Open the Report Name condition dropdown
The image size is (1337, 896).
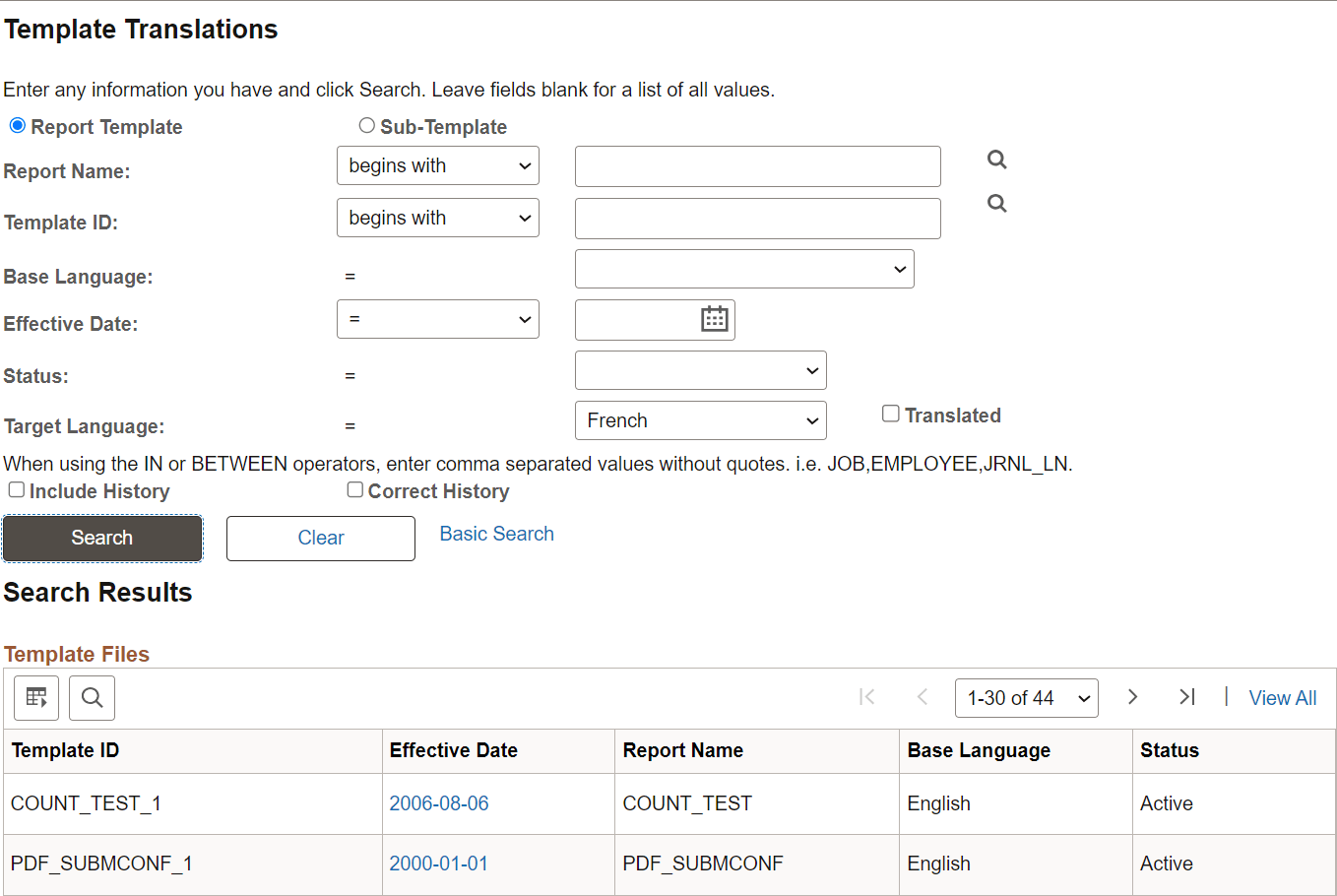[437, 165]
